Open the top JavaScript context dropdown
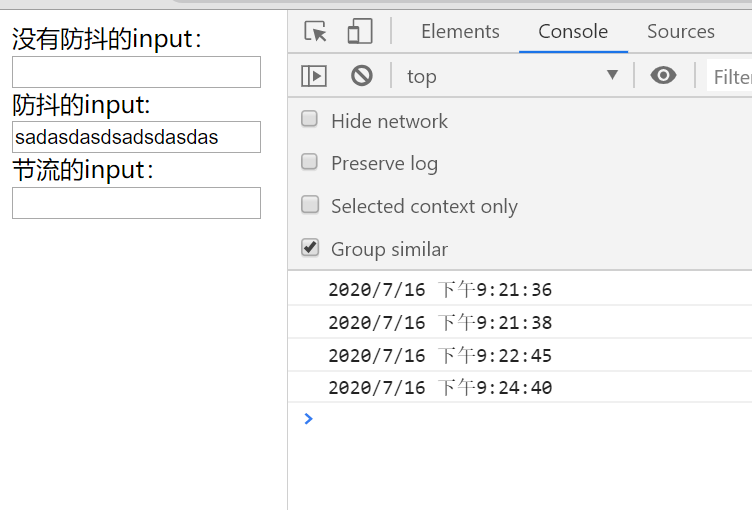The image size is (752, 510). coord(512,76)
